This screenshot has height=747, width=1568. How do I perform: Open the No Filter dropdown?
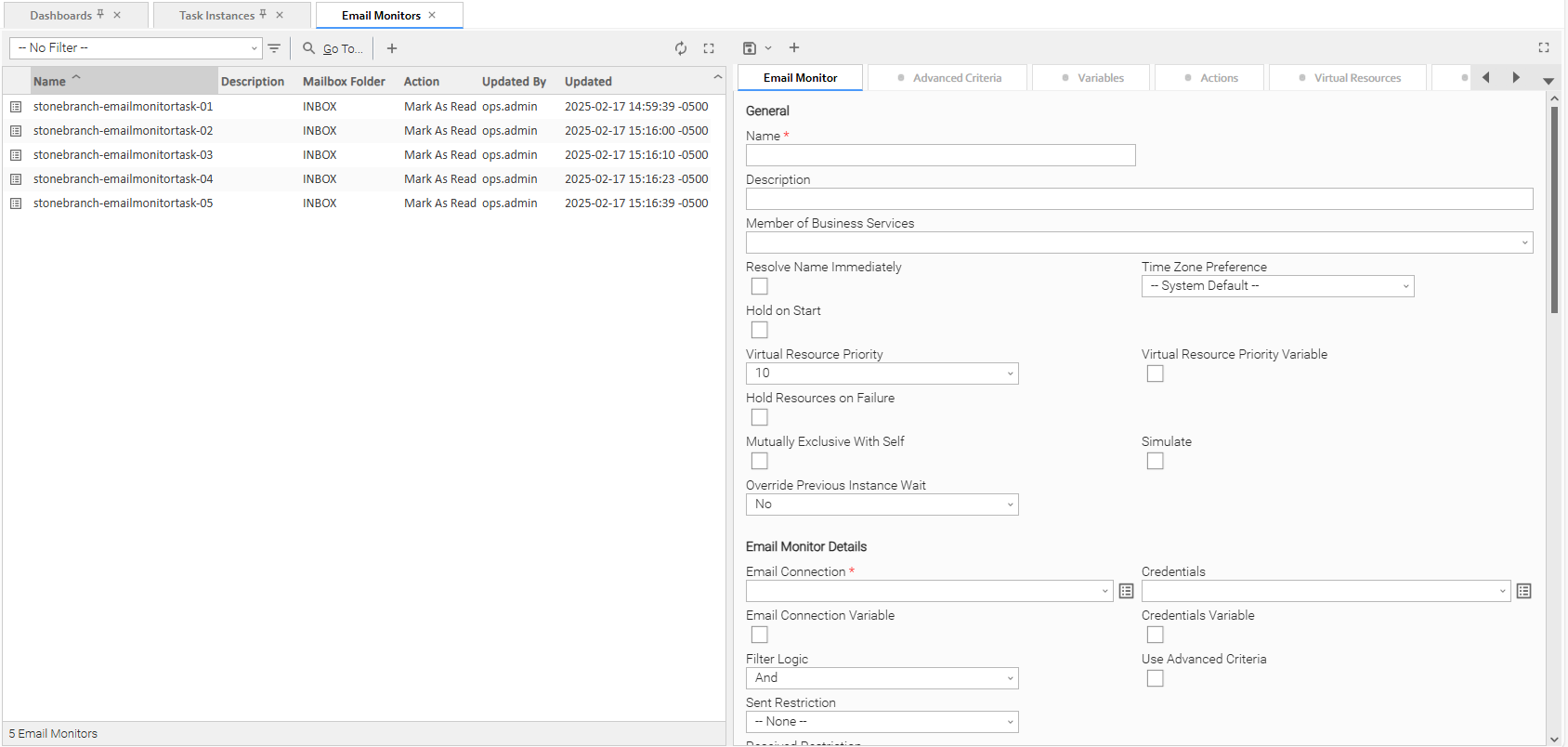pyautogui.click(x=136, y=48)
